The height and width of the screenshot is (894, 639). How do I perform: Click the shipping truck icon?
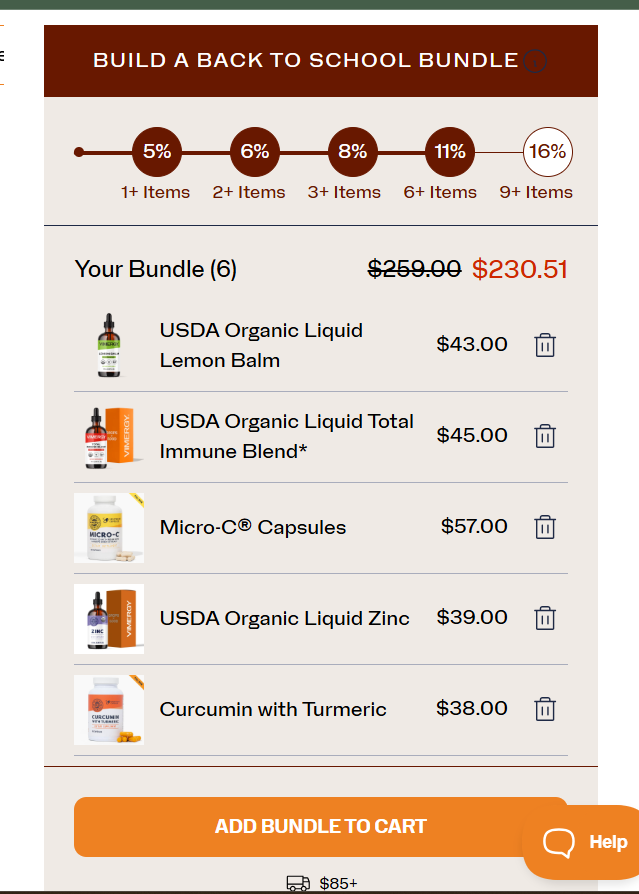(298, 883)
